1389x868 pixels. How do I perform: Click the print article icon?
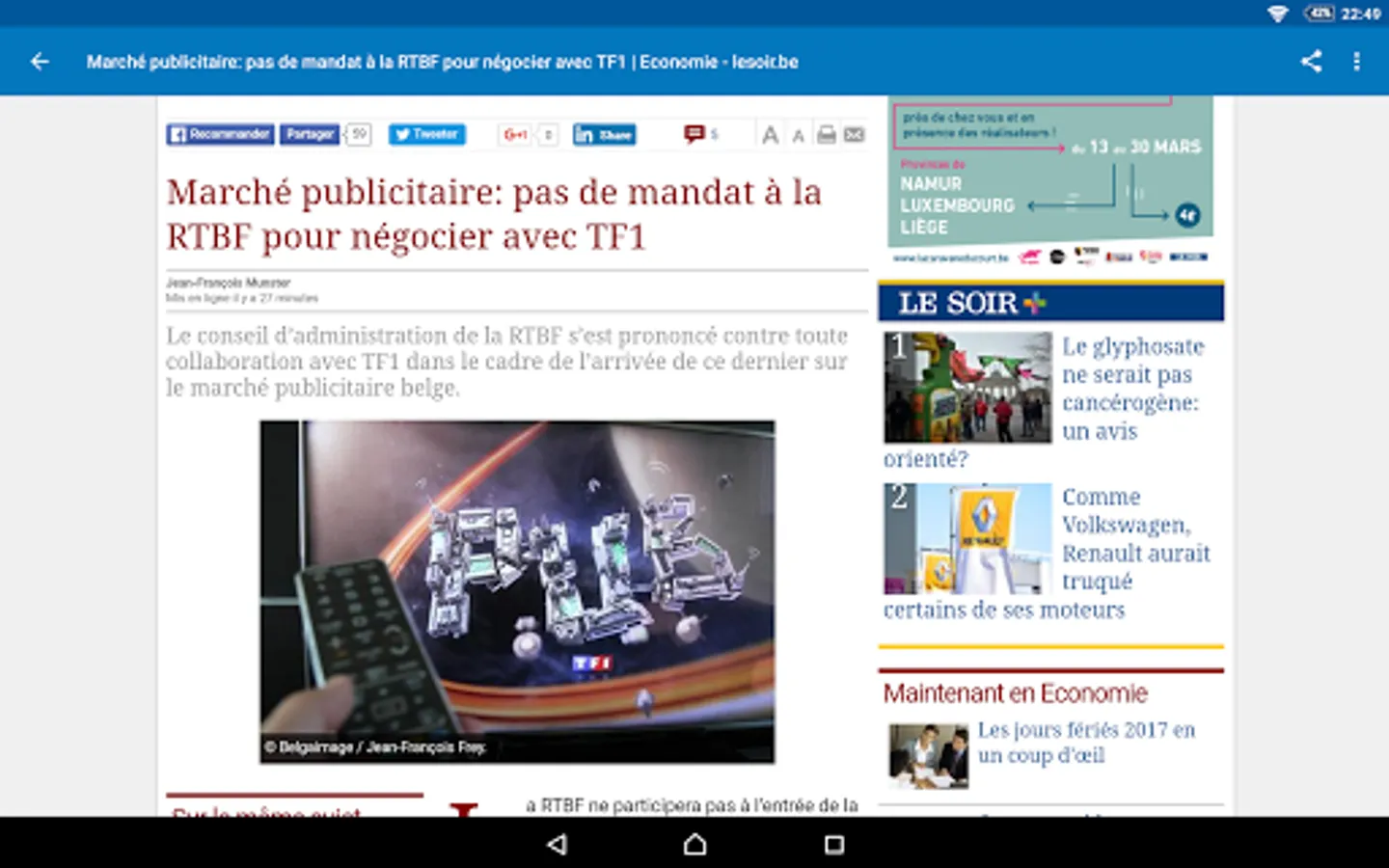click(x=827, y=134)
